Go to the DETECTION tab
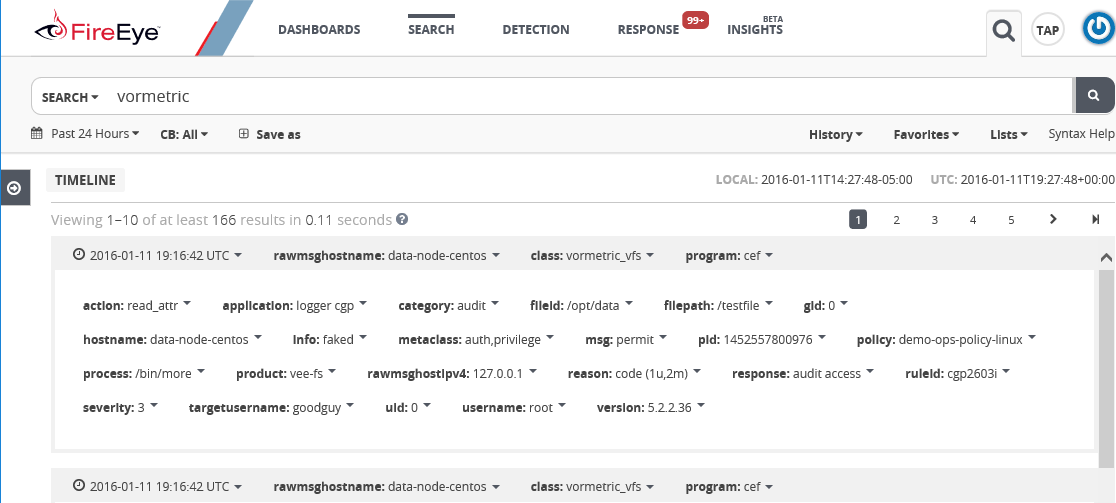The image size is (1116, 503). tap(536, 30)
